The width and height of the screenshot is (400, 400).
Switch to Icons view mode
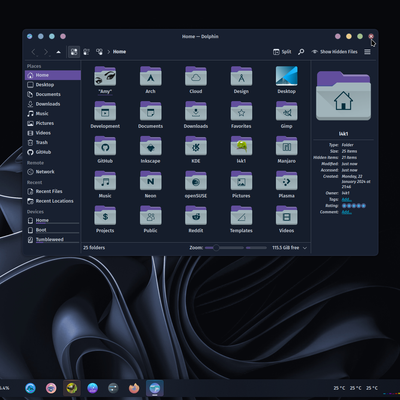[74, 52]
